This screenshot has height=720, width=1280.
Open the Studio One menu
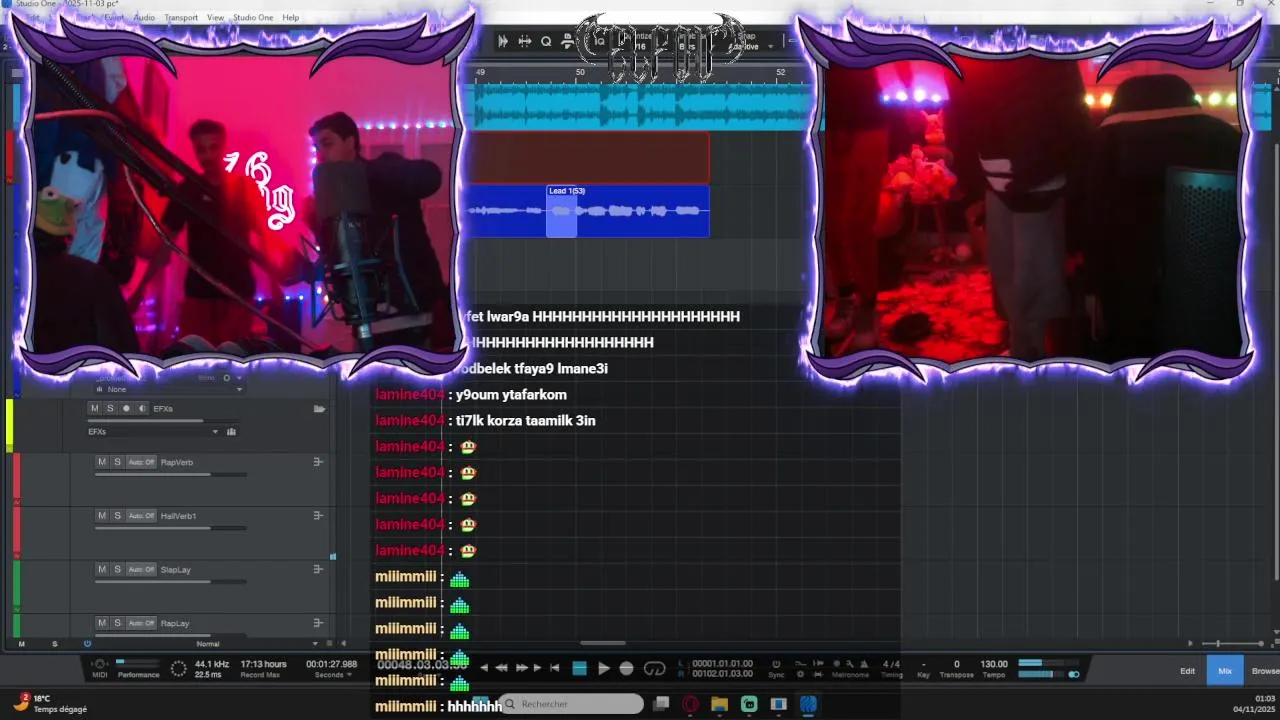(252, 18)
